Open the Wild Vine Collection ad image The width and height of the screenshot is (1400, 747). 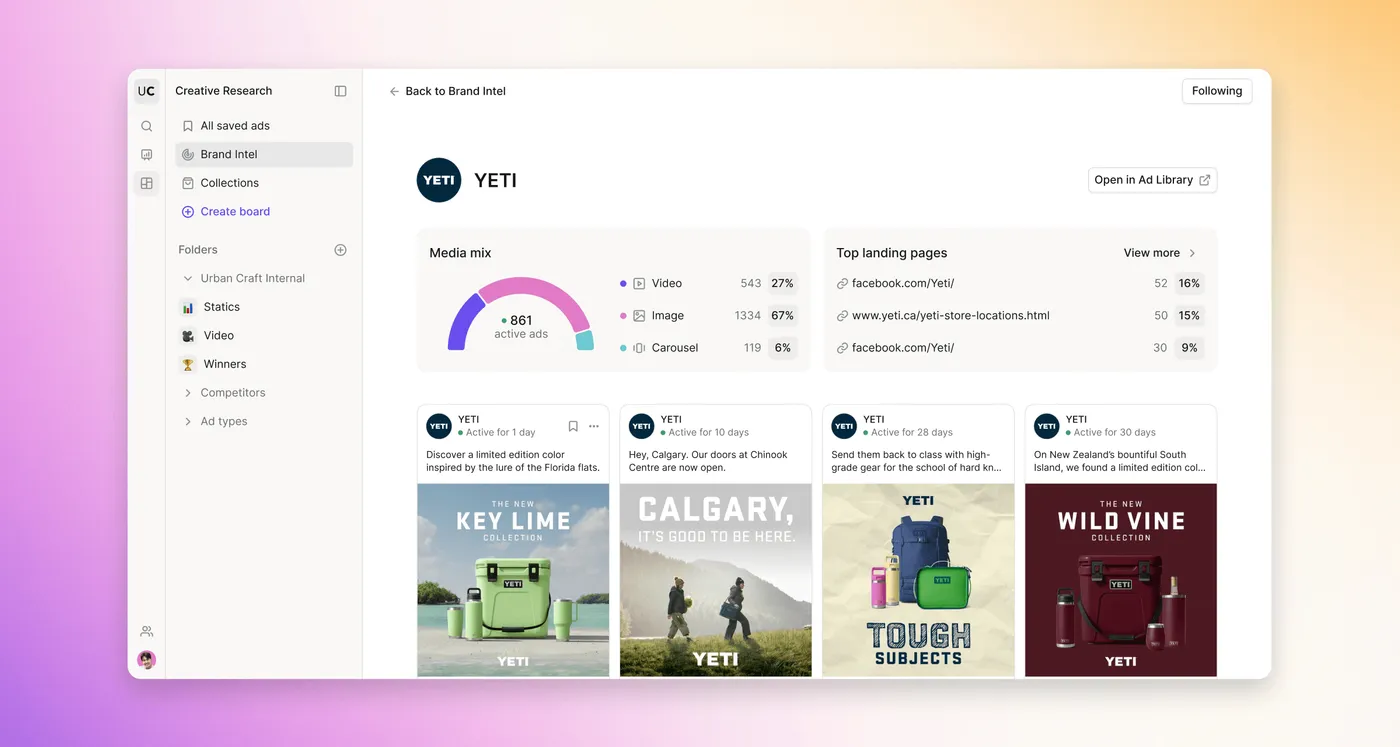pos(1121,580)
